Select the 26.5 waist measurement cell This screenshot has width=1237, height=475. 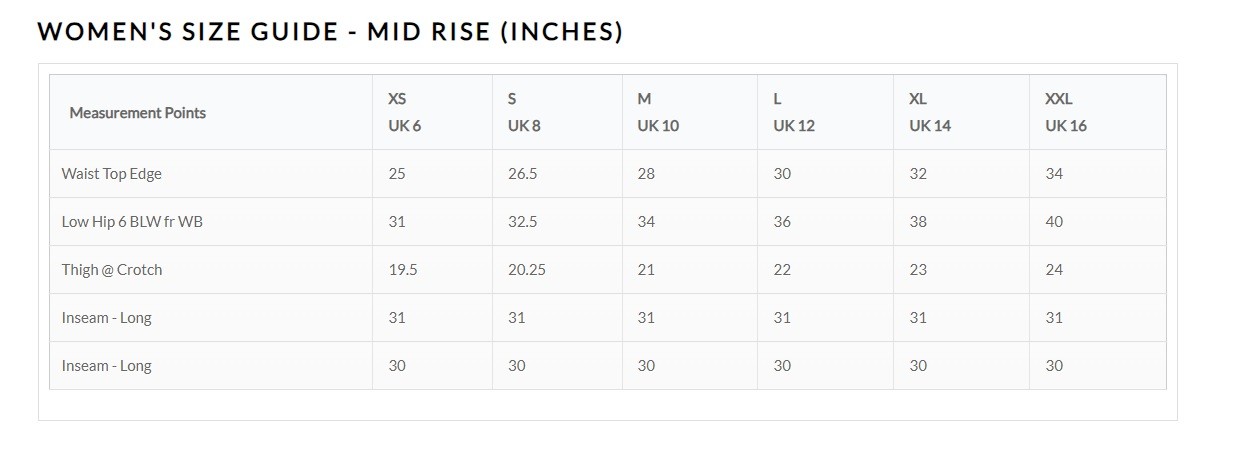coord(522,174)
